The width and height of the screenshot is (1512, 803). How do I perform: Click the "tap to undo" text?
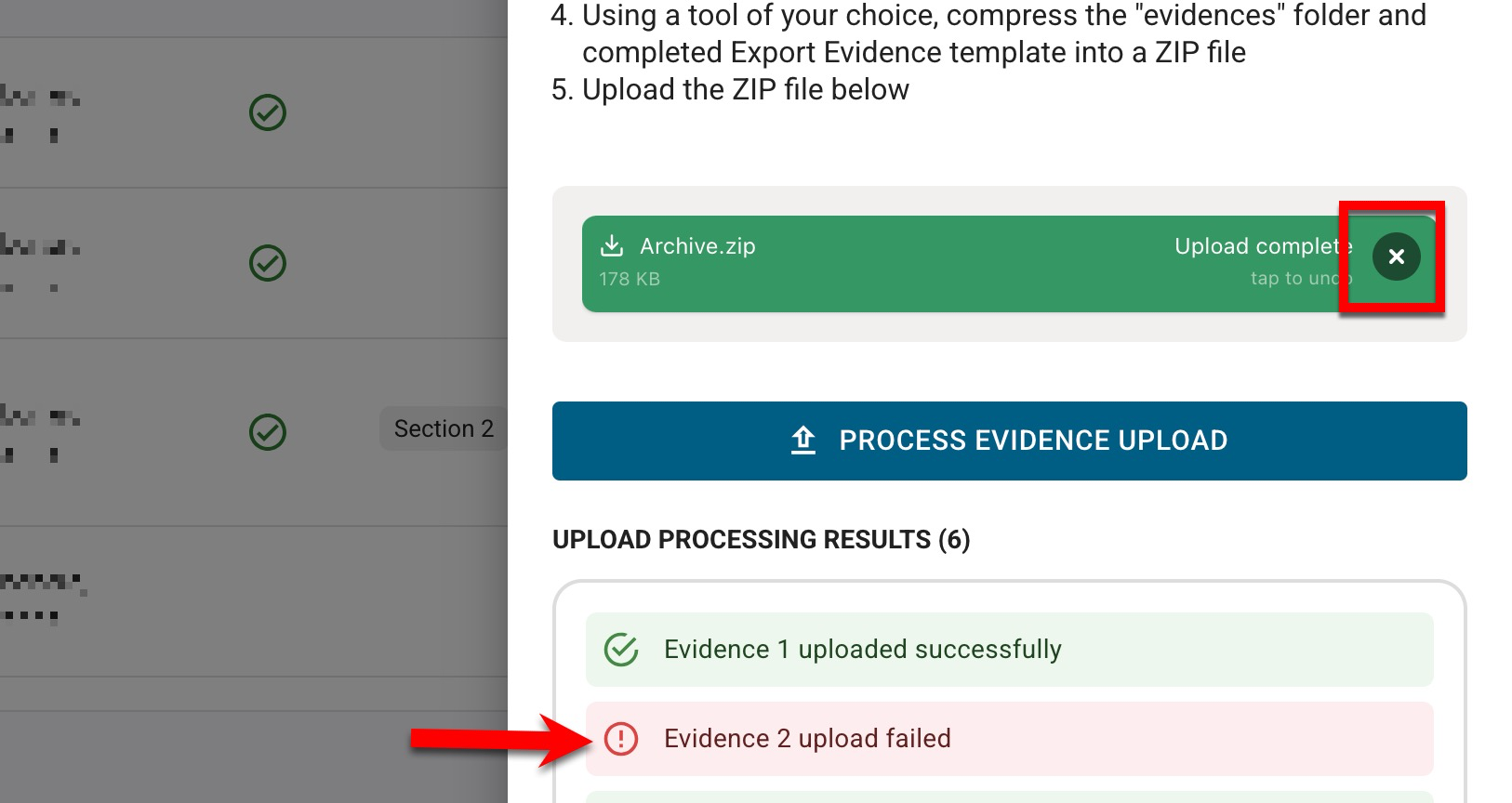1299,278
